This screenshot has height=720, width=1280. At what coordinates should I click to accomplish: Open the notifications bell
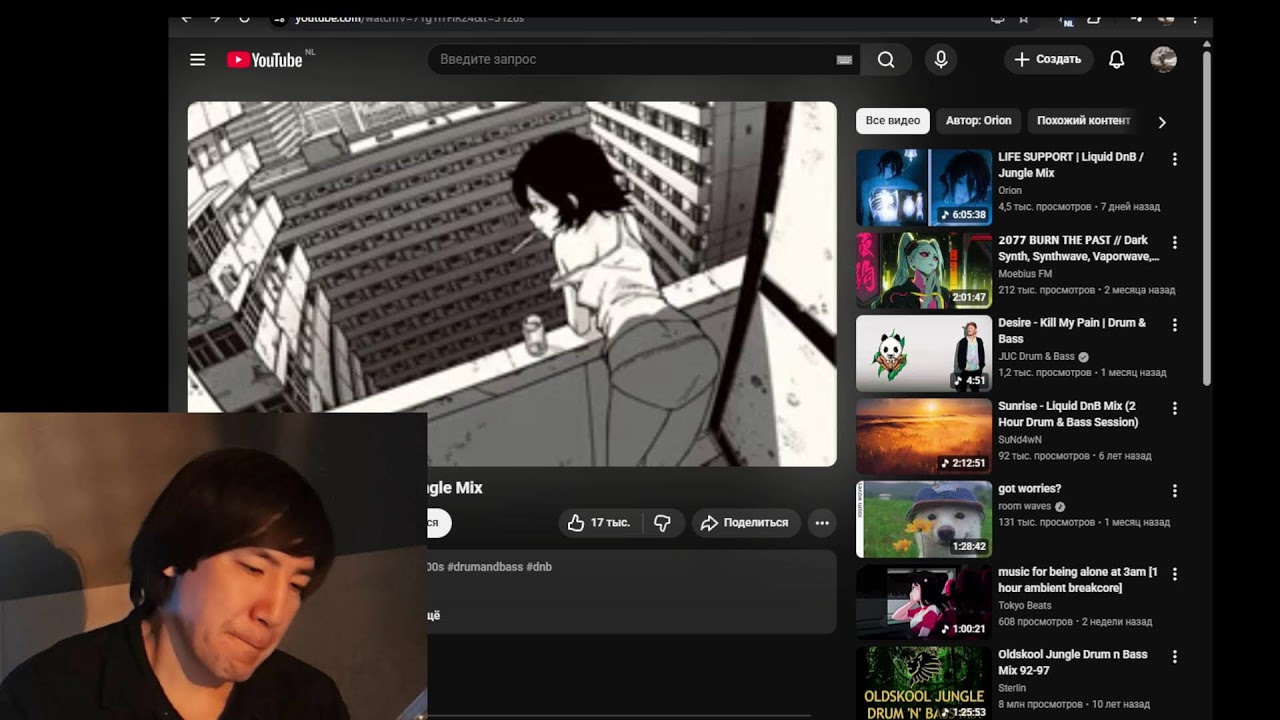coord(1116,60)
